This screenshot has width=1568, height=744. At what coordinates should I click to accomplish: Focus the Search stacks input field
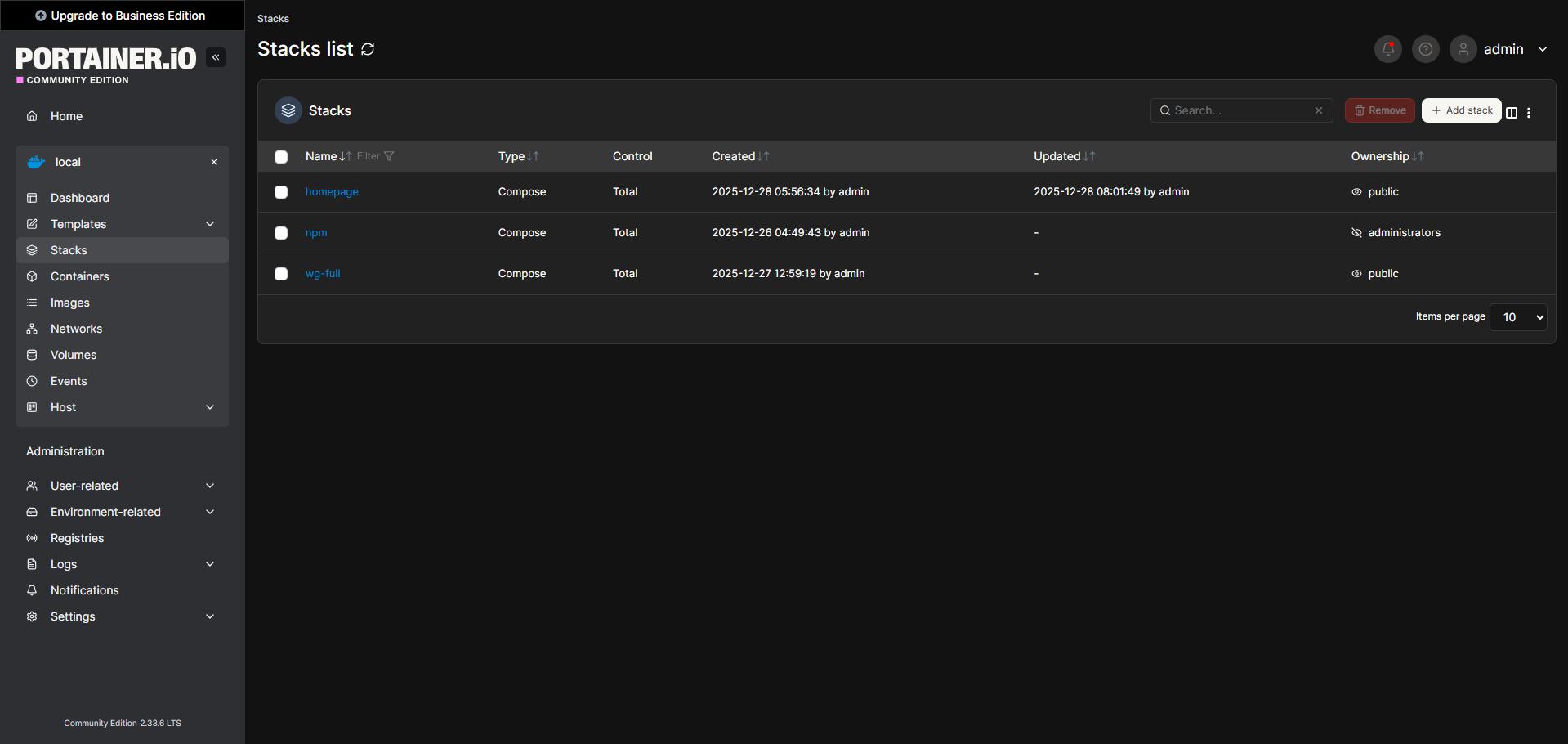click(1241, 110)
